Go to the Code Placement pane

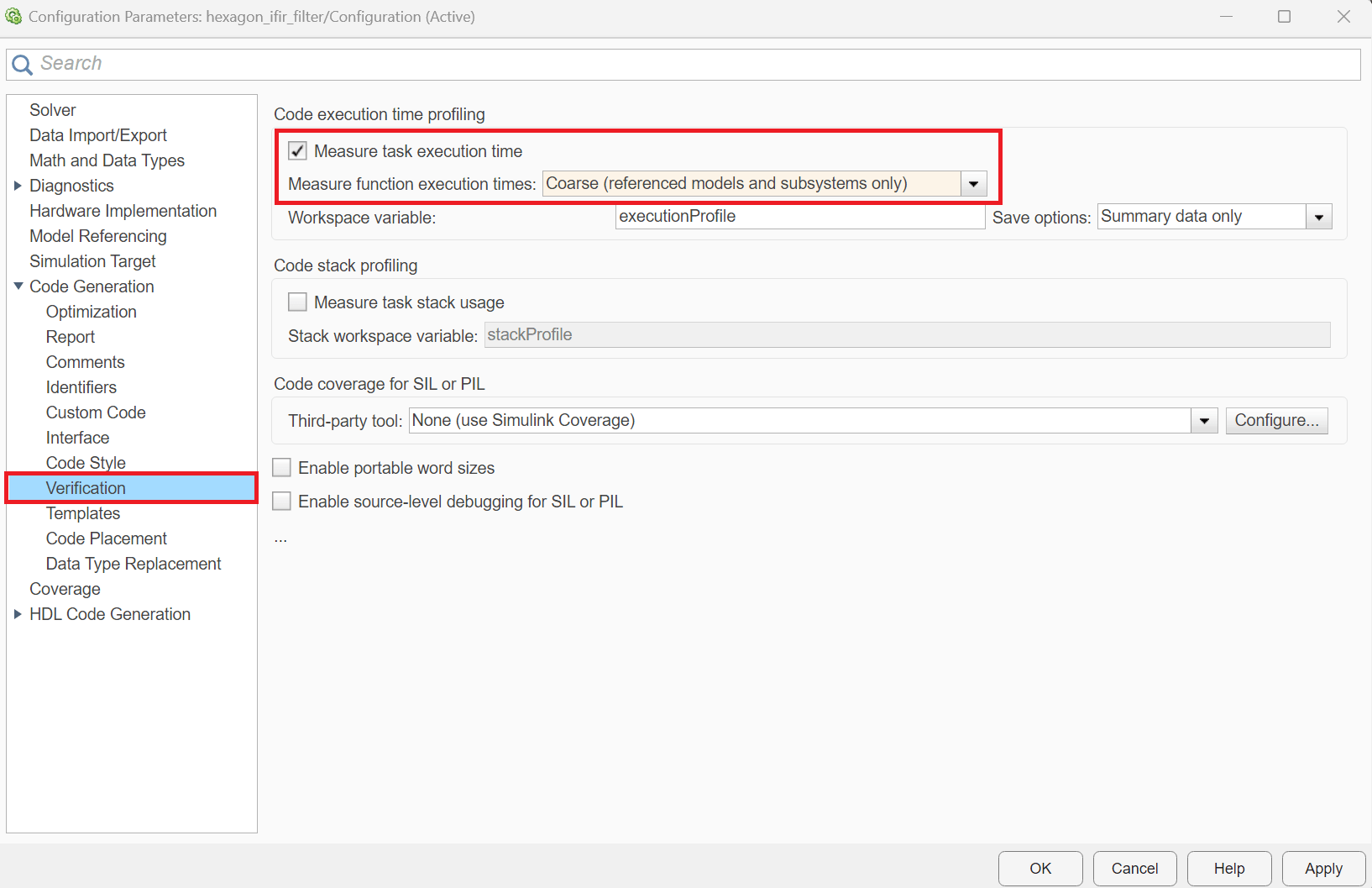coord(106,539)
